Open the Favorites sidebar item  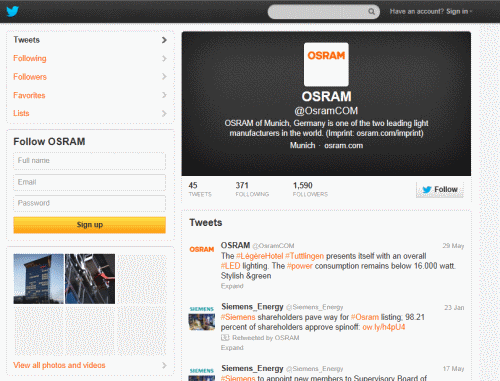(x=90, y=95)
